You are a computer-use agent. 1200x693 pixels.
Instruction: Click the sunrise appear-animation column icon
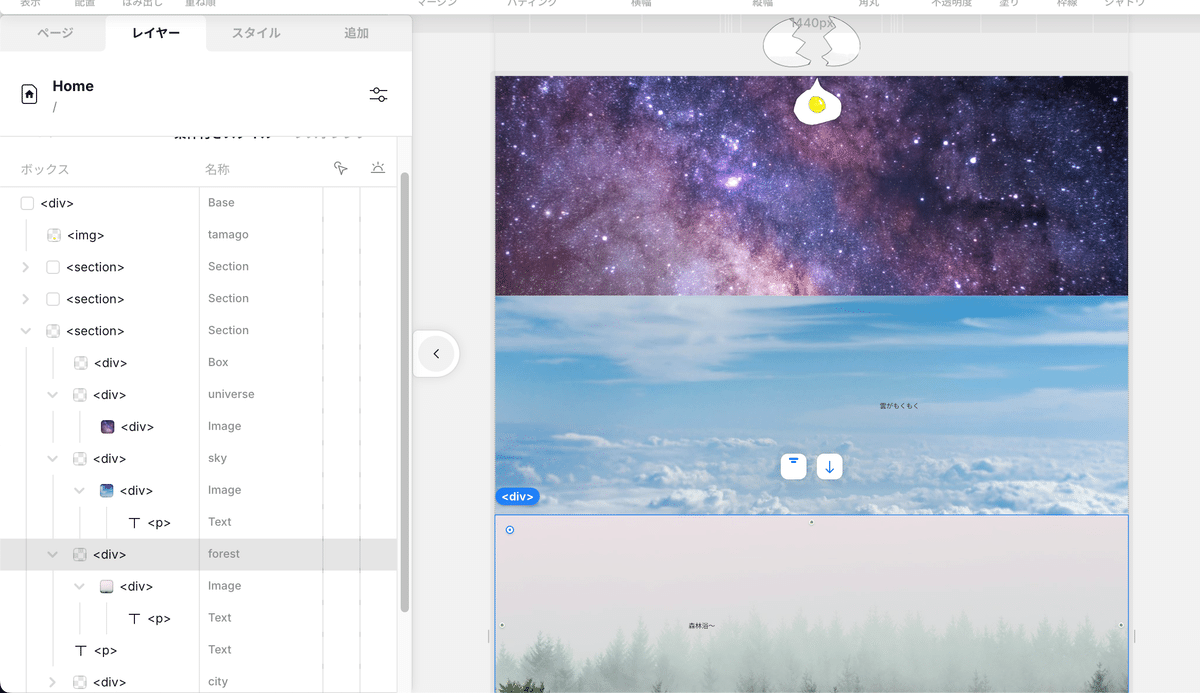377,168
